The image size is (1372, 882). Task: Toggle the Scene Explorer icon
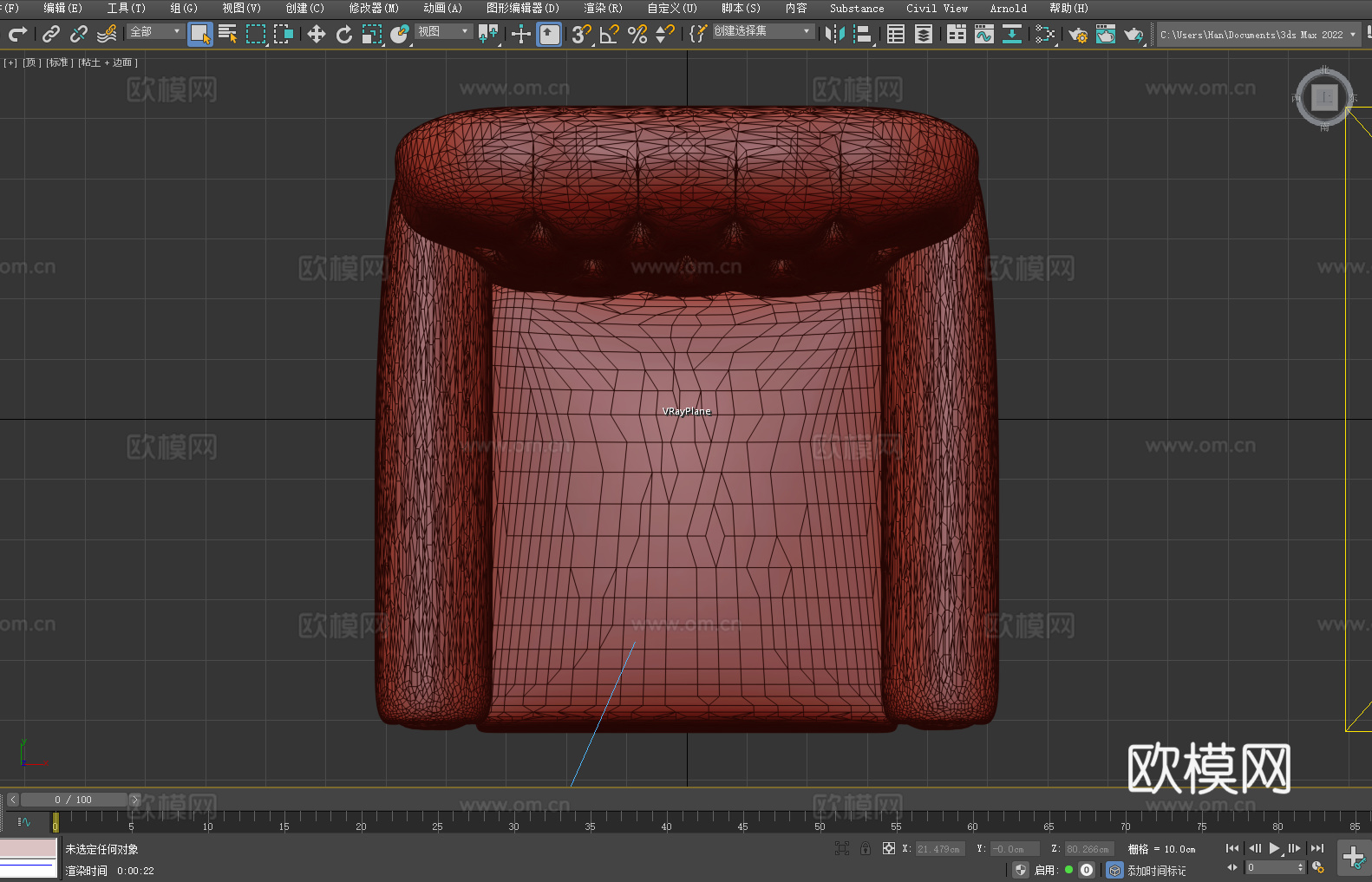coord(896,34)
